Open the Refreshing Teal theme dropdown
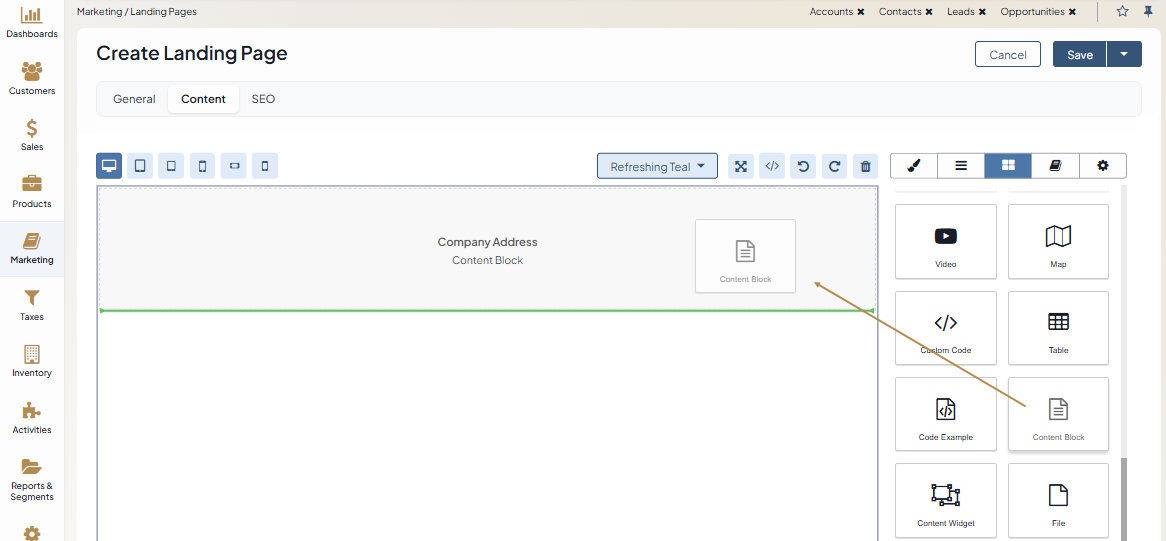 657,167
